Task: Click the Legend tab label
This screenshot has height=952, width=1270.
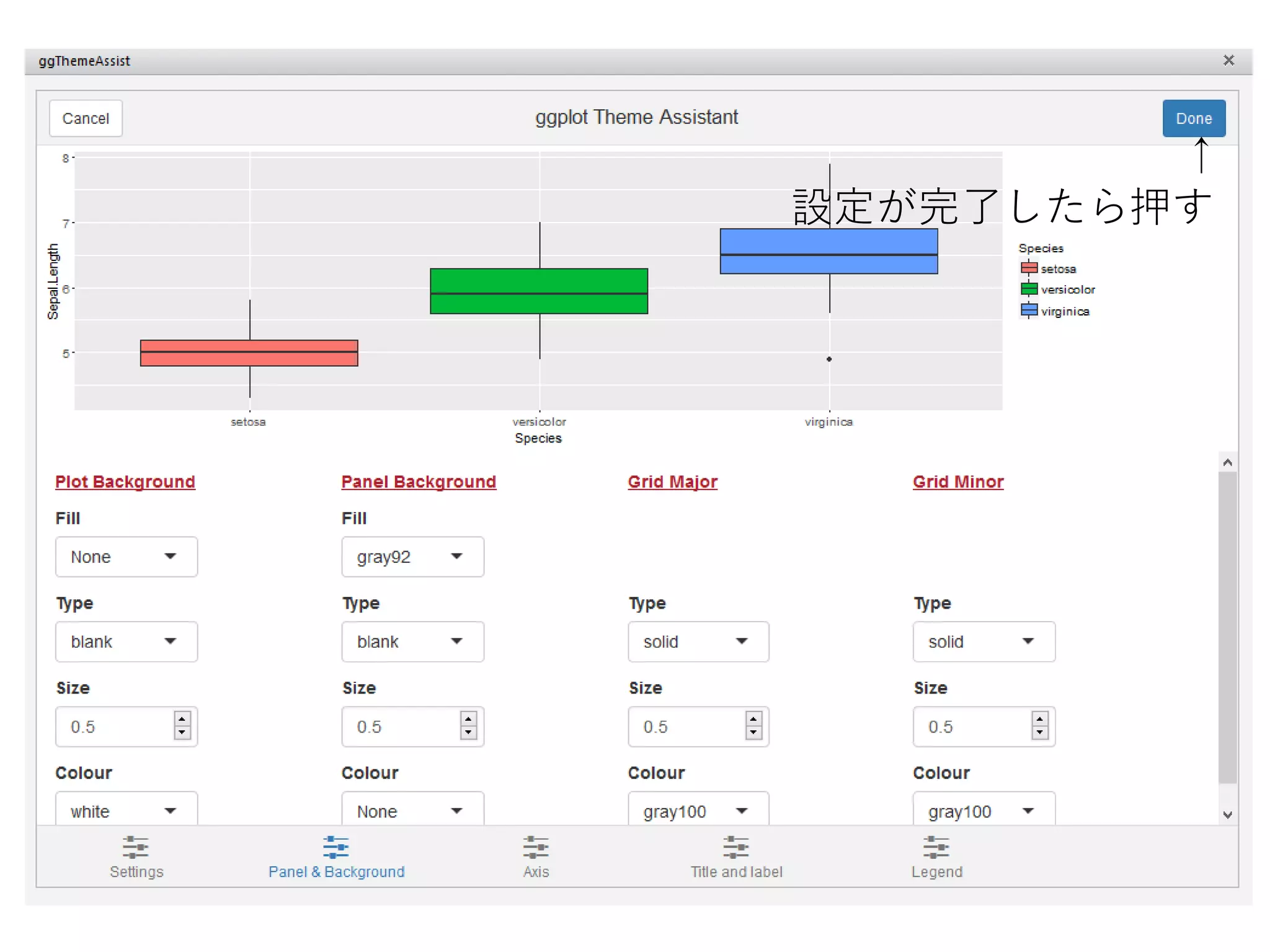Action: (936, 871)
